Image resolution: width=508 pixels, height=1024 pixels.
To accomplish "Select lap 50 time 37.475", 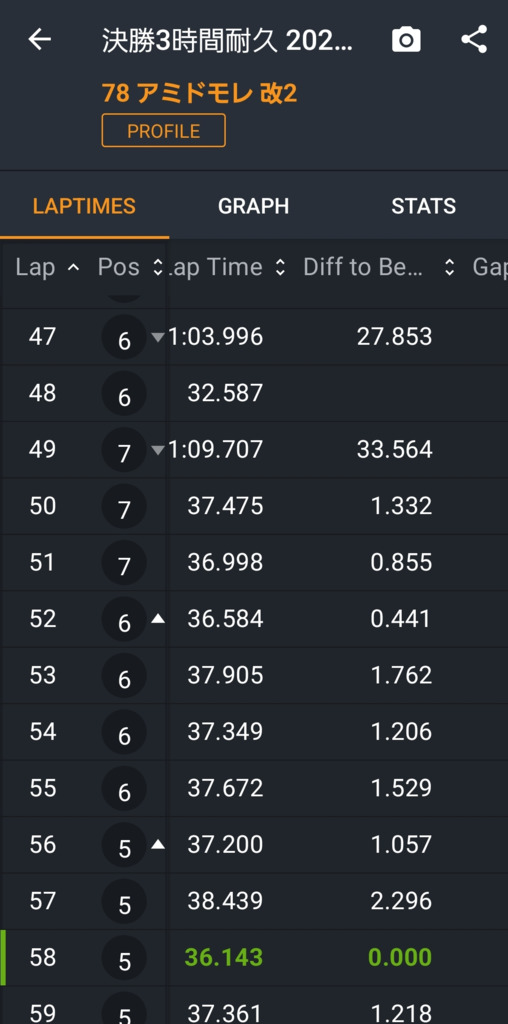I will 225,506.
